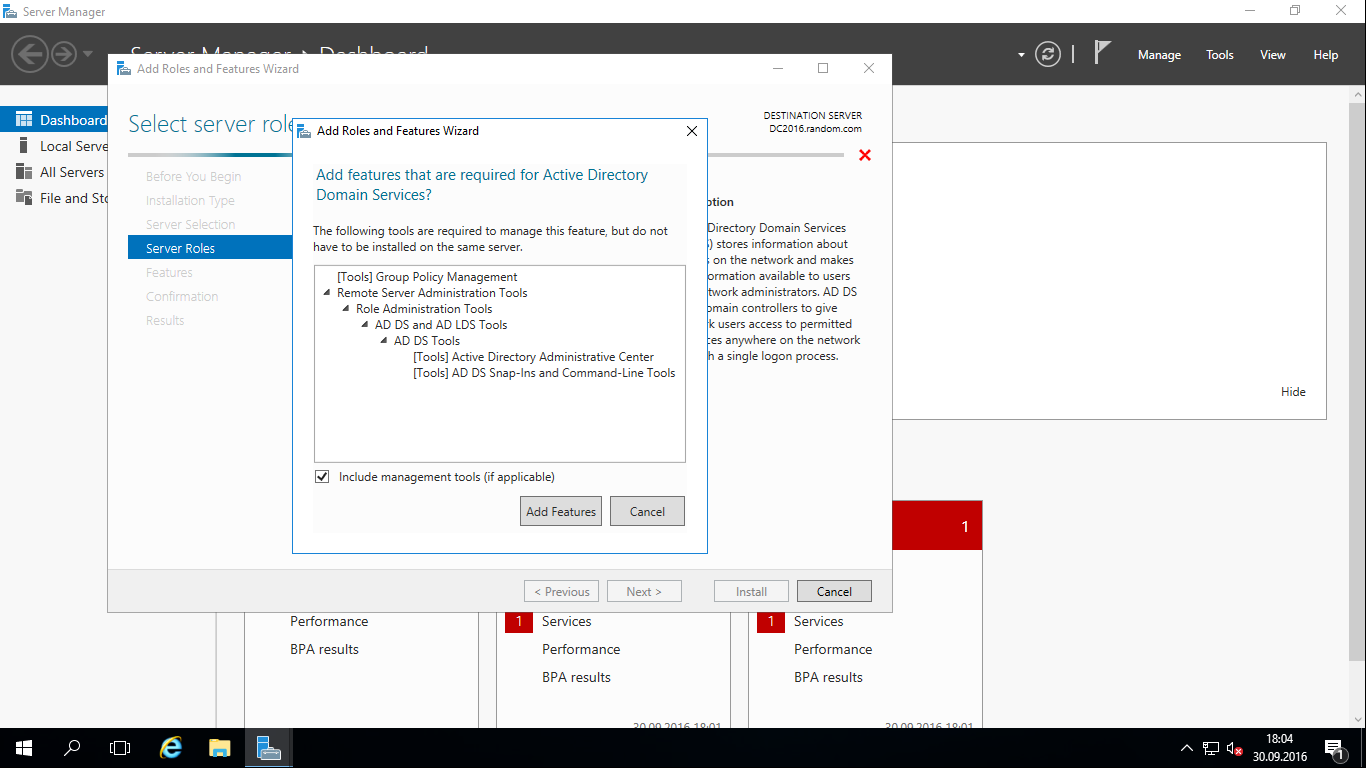This screenshot has width=1366, height=768.
Task: Open the View menu
Action: (1273, 55)
